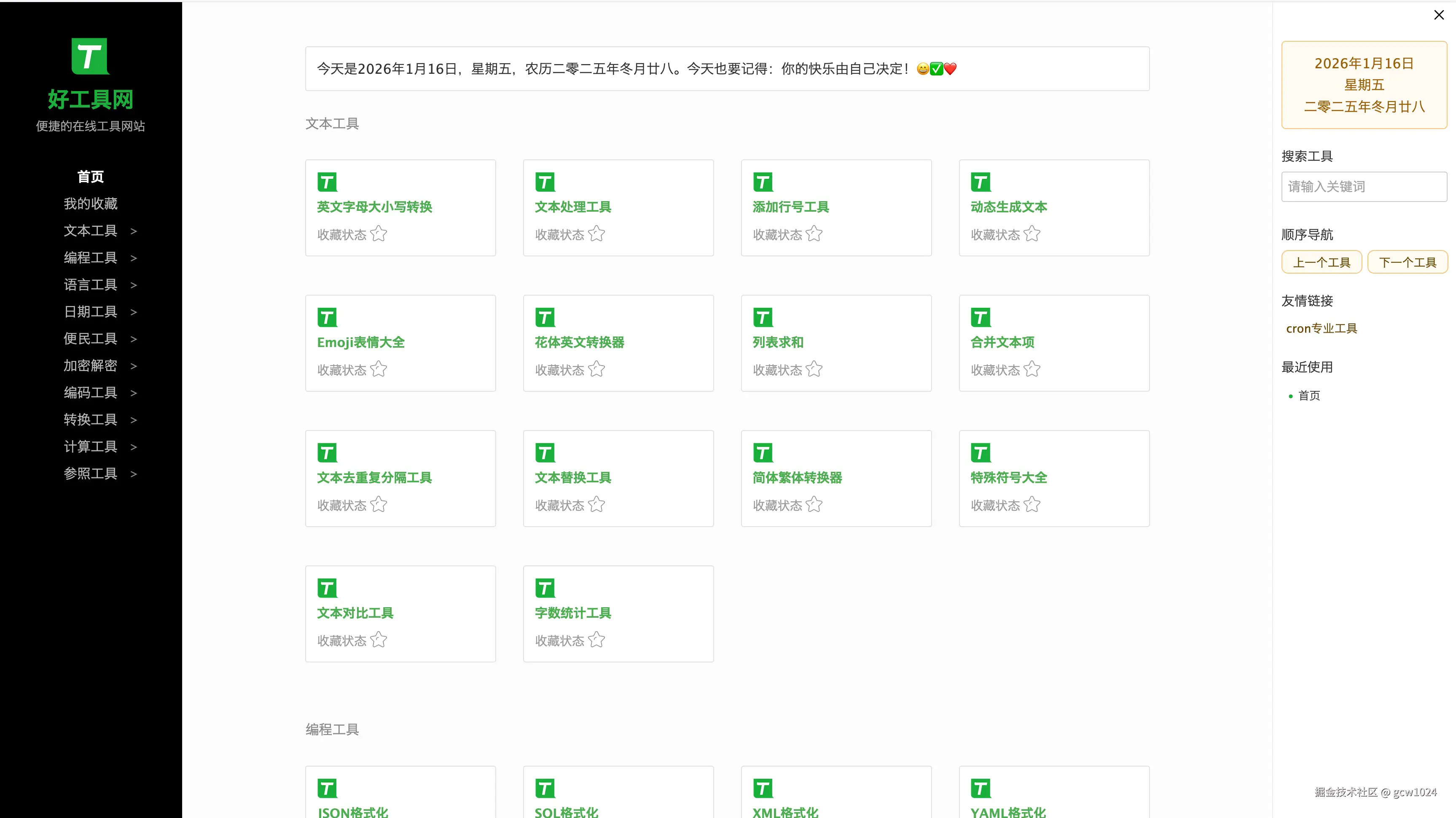Open the 特殊符号大全 tool icon
This screenshot has height=818, width=1456.
click(x=981, y=452)
